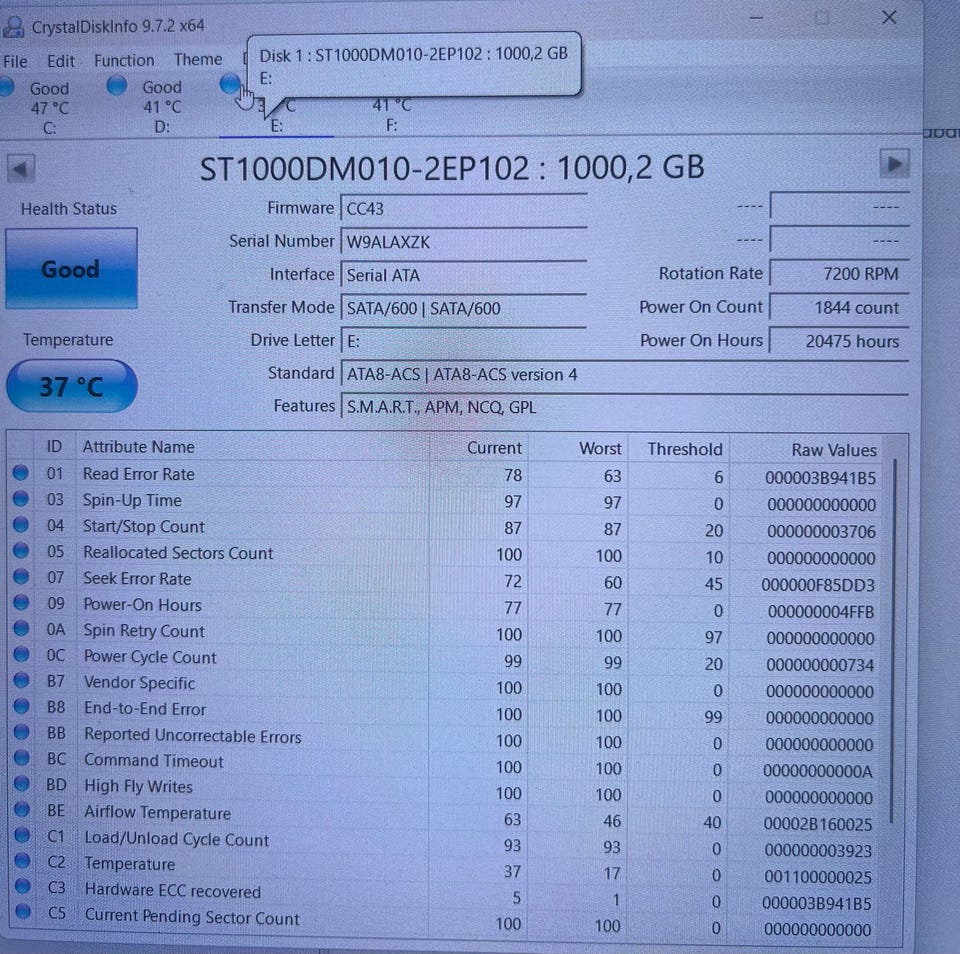Open the File menu
The image size is (960, 954).
tap(15, 62)
